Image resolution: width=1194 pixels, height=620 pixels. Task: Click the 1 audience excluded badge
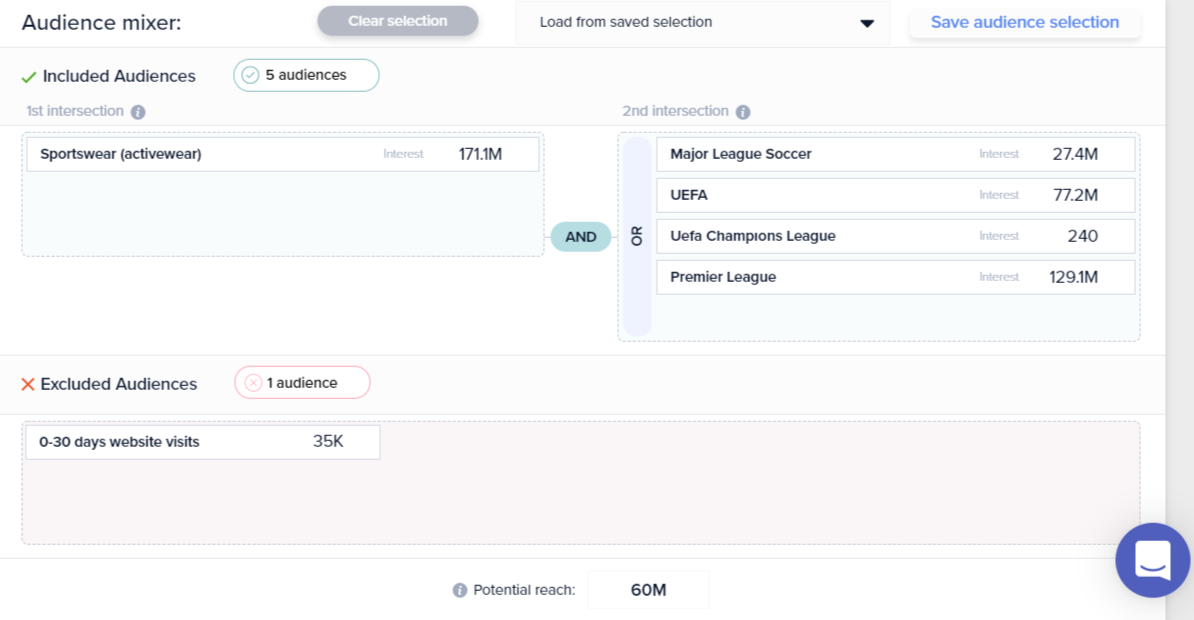pyautogui.click(x=302, y=383)
